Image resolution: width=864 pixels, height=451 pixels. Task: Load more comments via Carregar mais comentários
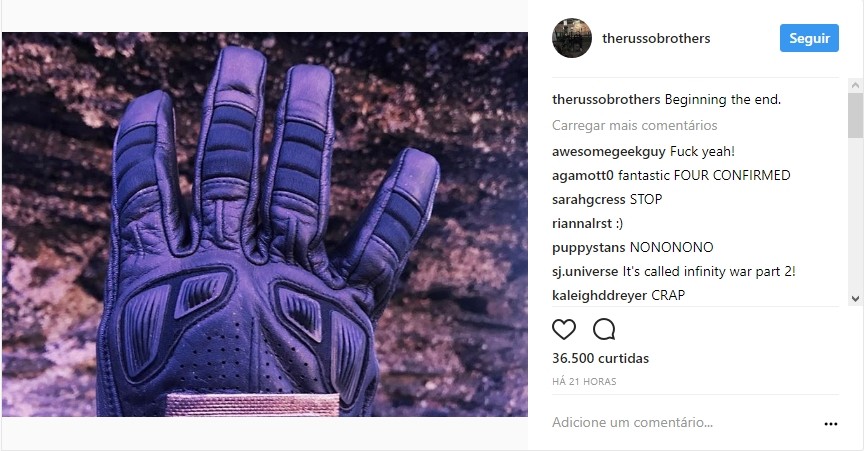[x=634, y=125]
